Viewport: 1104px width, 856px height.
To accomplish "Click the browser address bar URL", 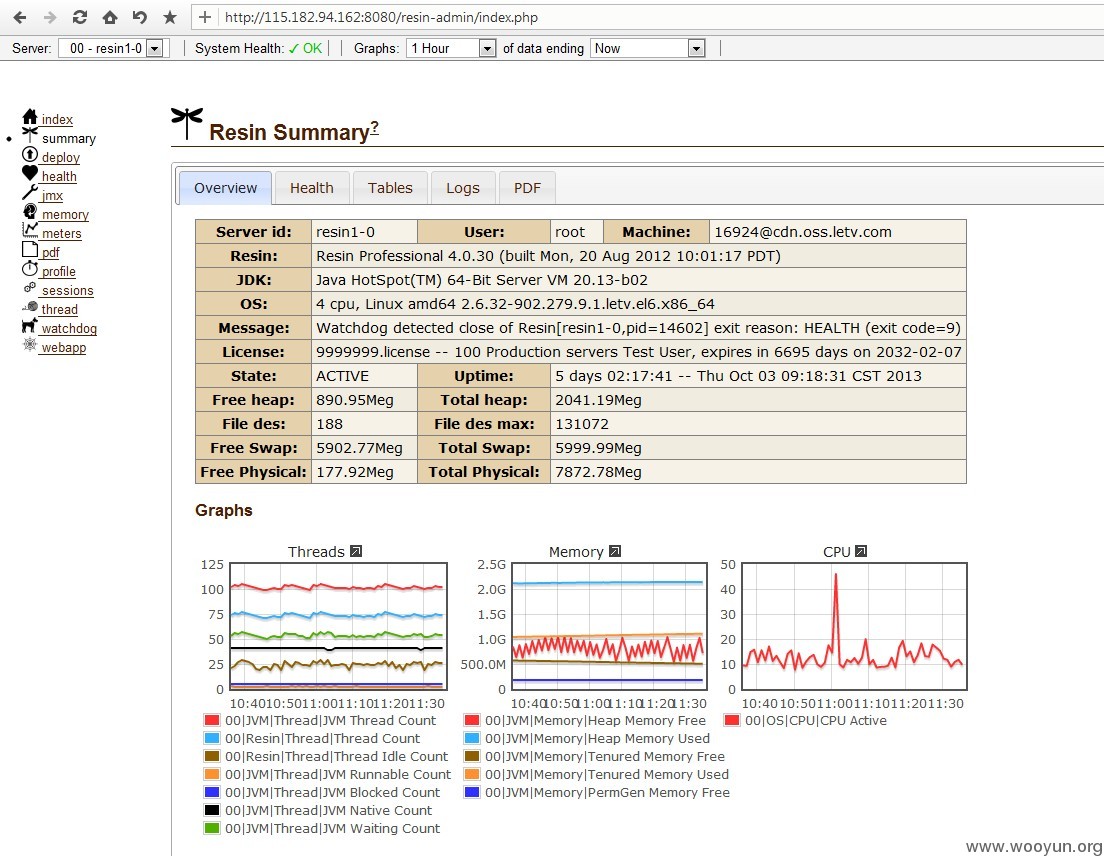I will (x=381, y=18).
